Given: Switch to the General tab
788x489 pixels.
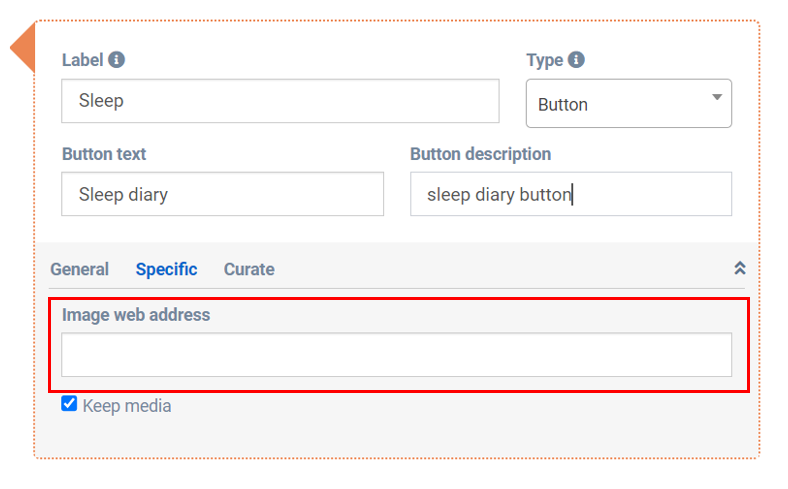Looking at the screenshot, I should (79, 269).
